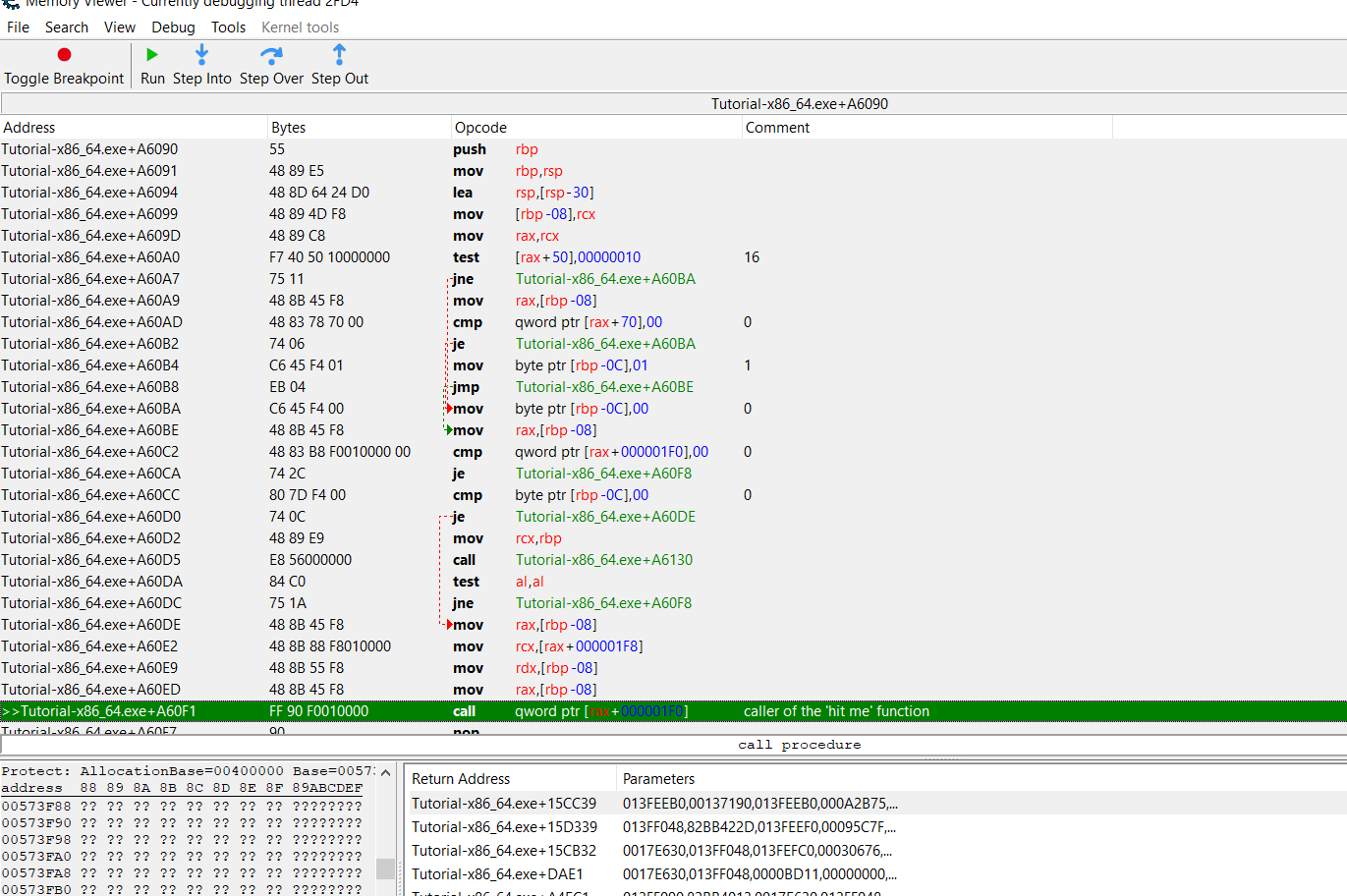Open the File menu

pyautogui.click(x=18, y=28)
